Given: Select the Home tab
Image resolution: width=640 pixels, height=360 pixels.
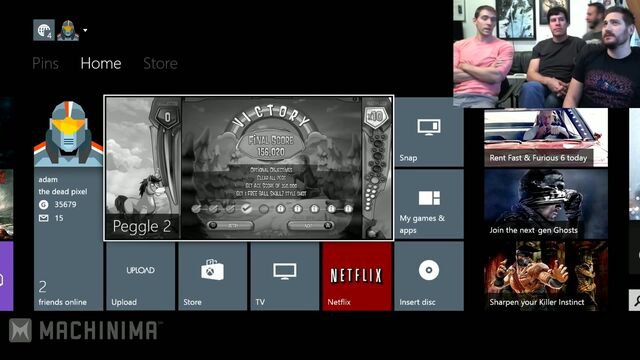Looking at the screenshot, I should point(101,63).
